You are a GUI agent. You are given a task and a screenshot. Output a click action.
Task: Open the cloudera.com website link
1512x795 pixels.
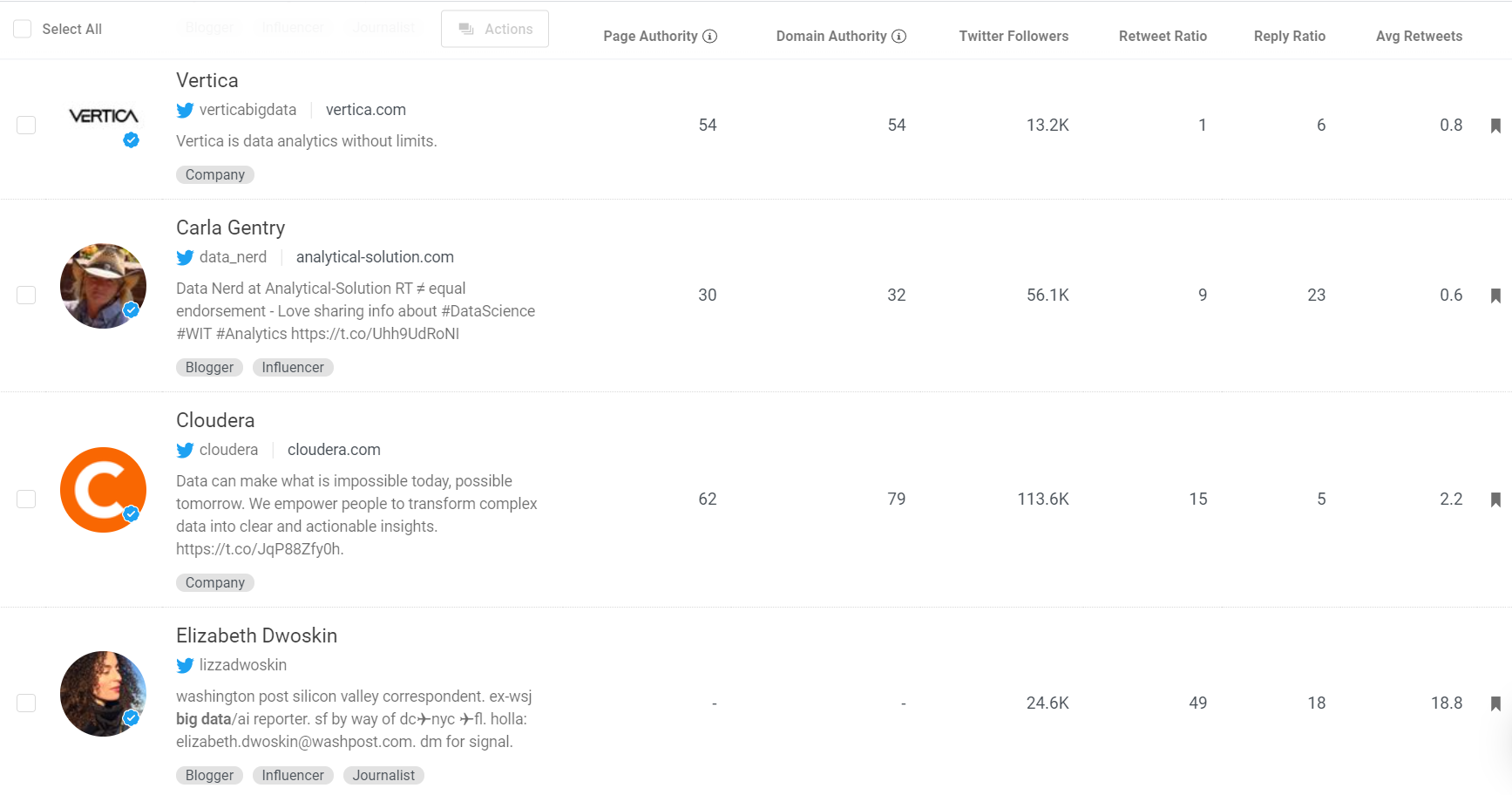click(x=334, y=450)
